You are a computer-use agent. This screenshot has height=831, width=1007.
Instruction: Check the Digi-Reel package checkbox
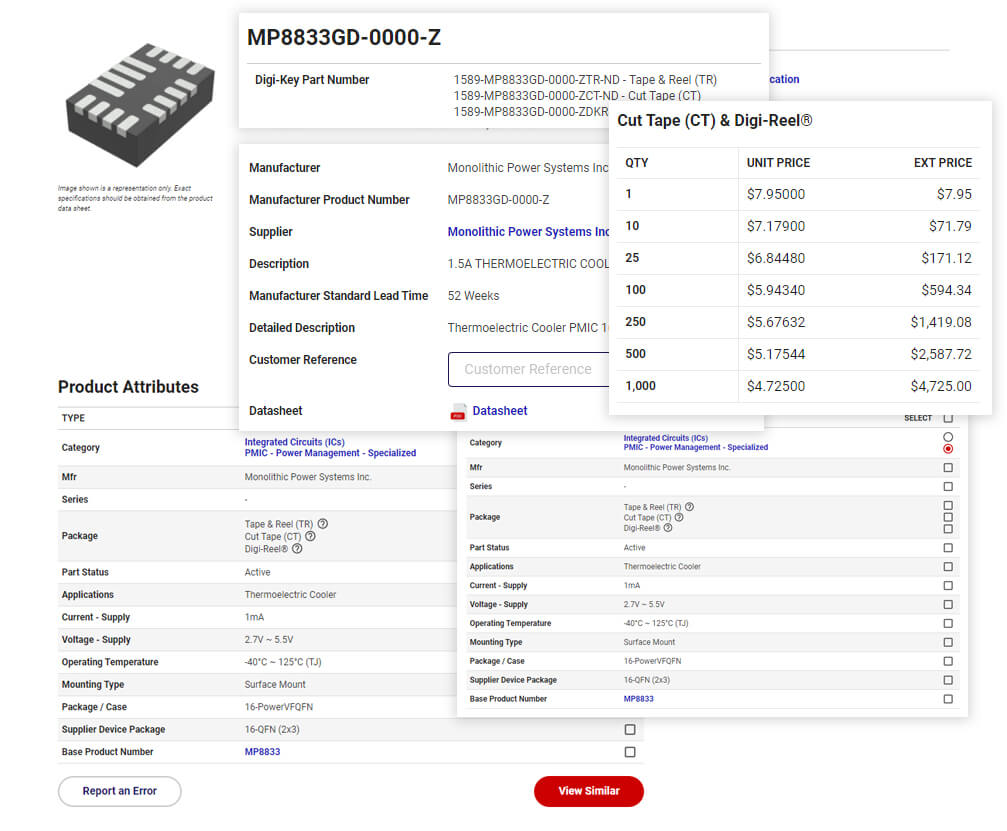948,529
